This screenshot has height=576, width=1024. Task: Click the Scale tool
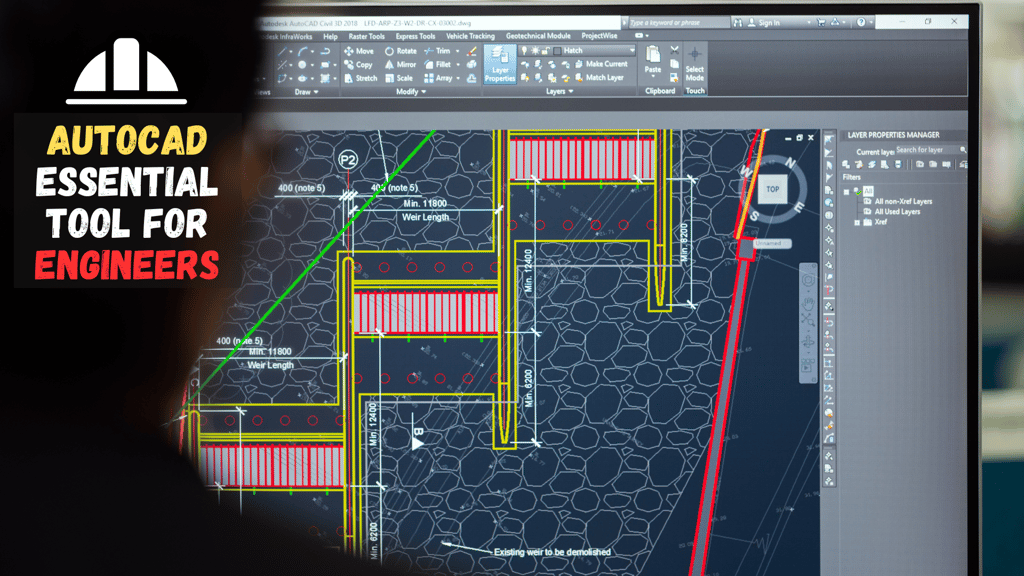398,78
